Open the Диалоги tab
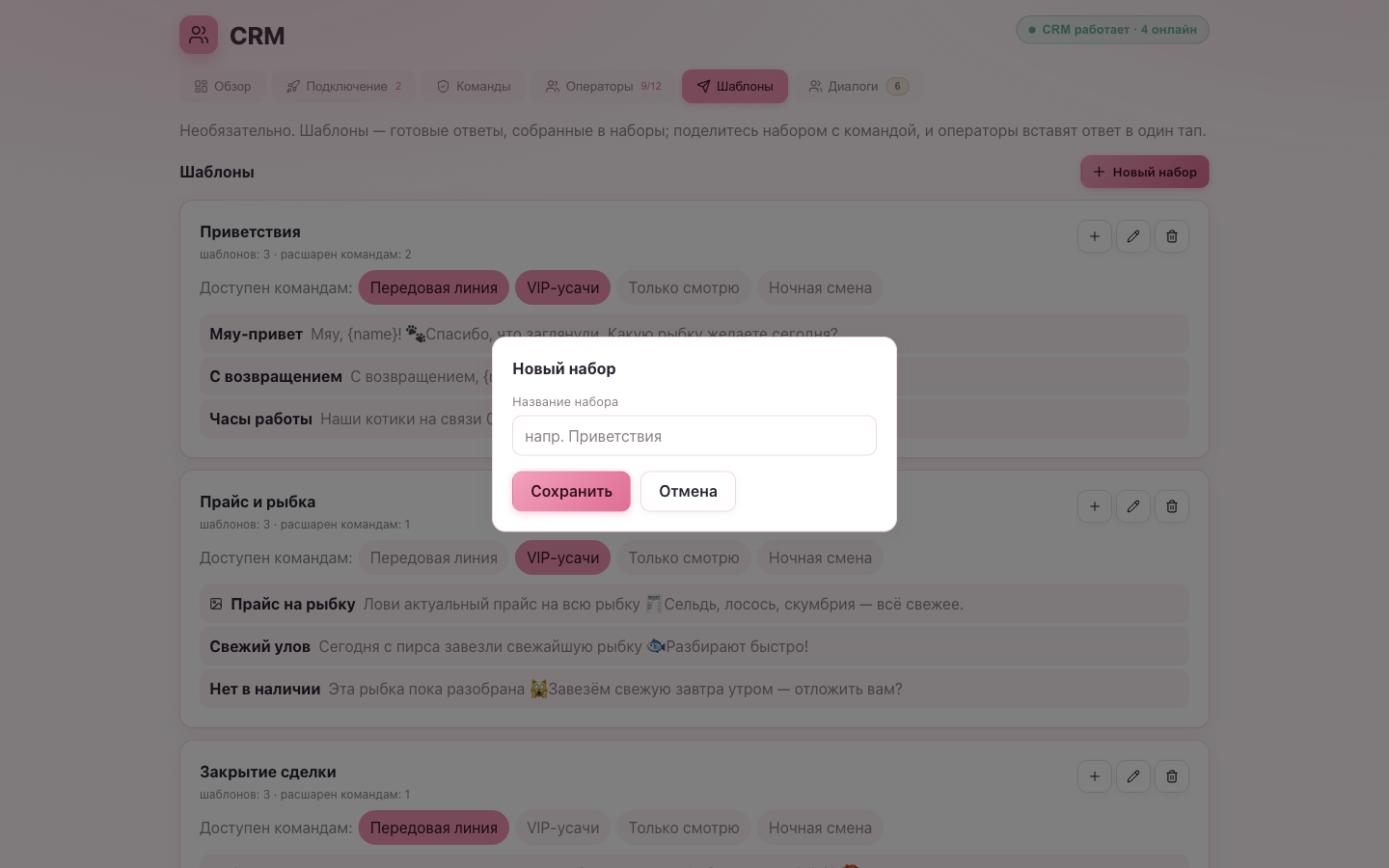This screenshot has width=1389, height=868. (x=858, y=86)
